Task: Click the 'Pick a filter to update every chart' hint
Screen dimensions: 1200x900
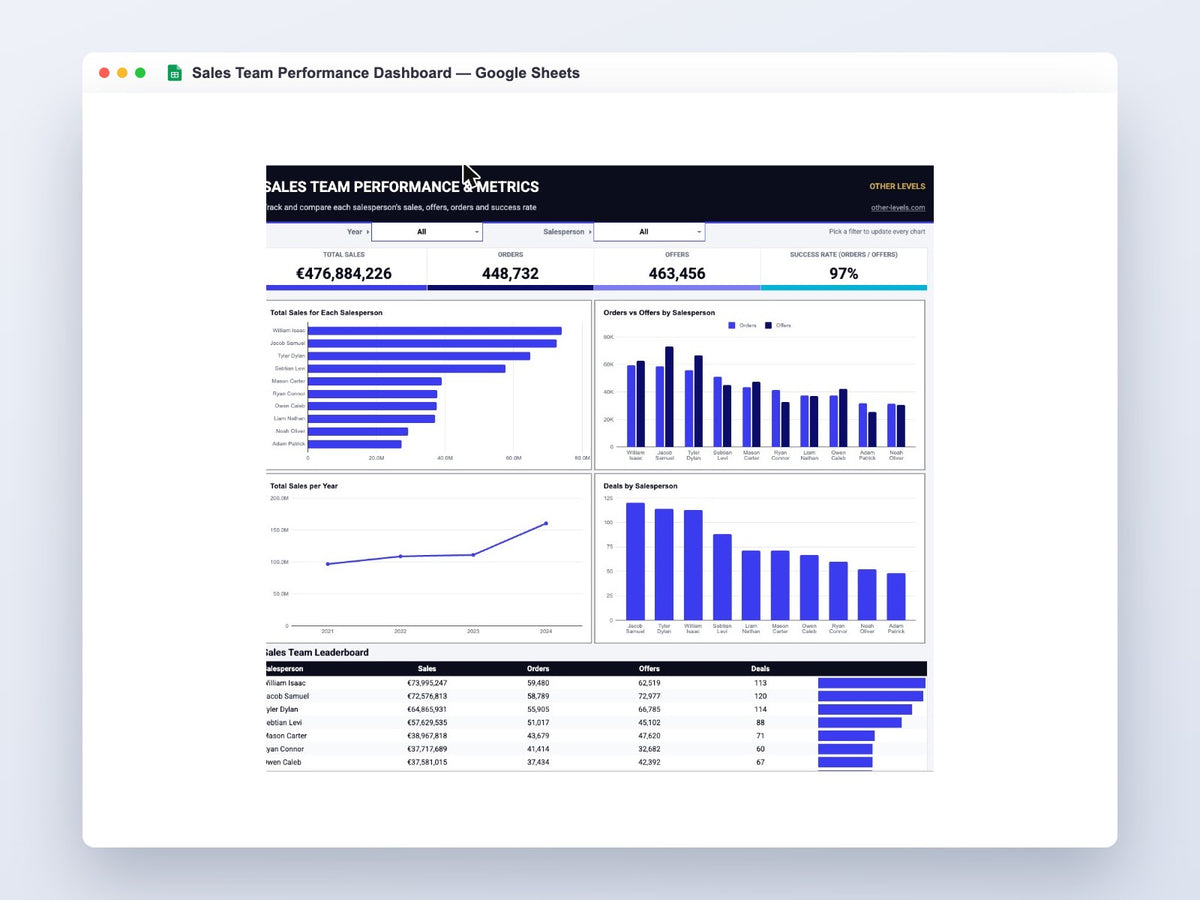Action: [877, 232]
